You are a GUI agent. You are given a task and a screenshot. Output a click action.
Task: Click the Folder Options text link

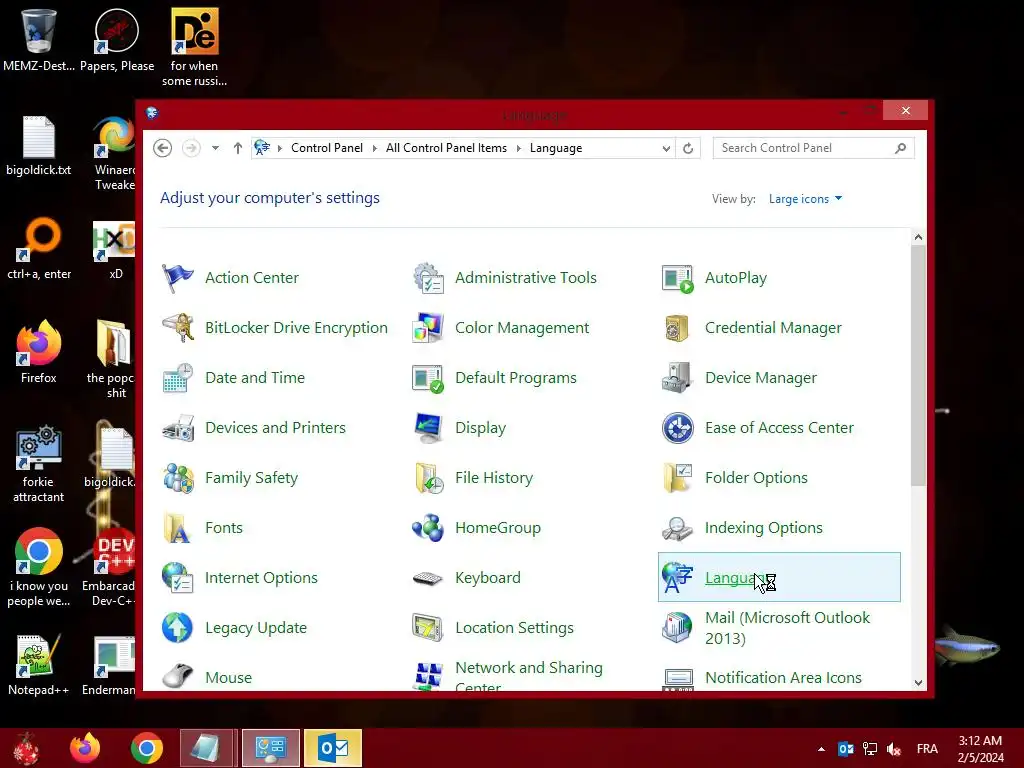click(x=756, y=478)
